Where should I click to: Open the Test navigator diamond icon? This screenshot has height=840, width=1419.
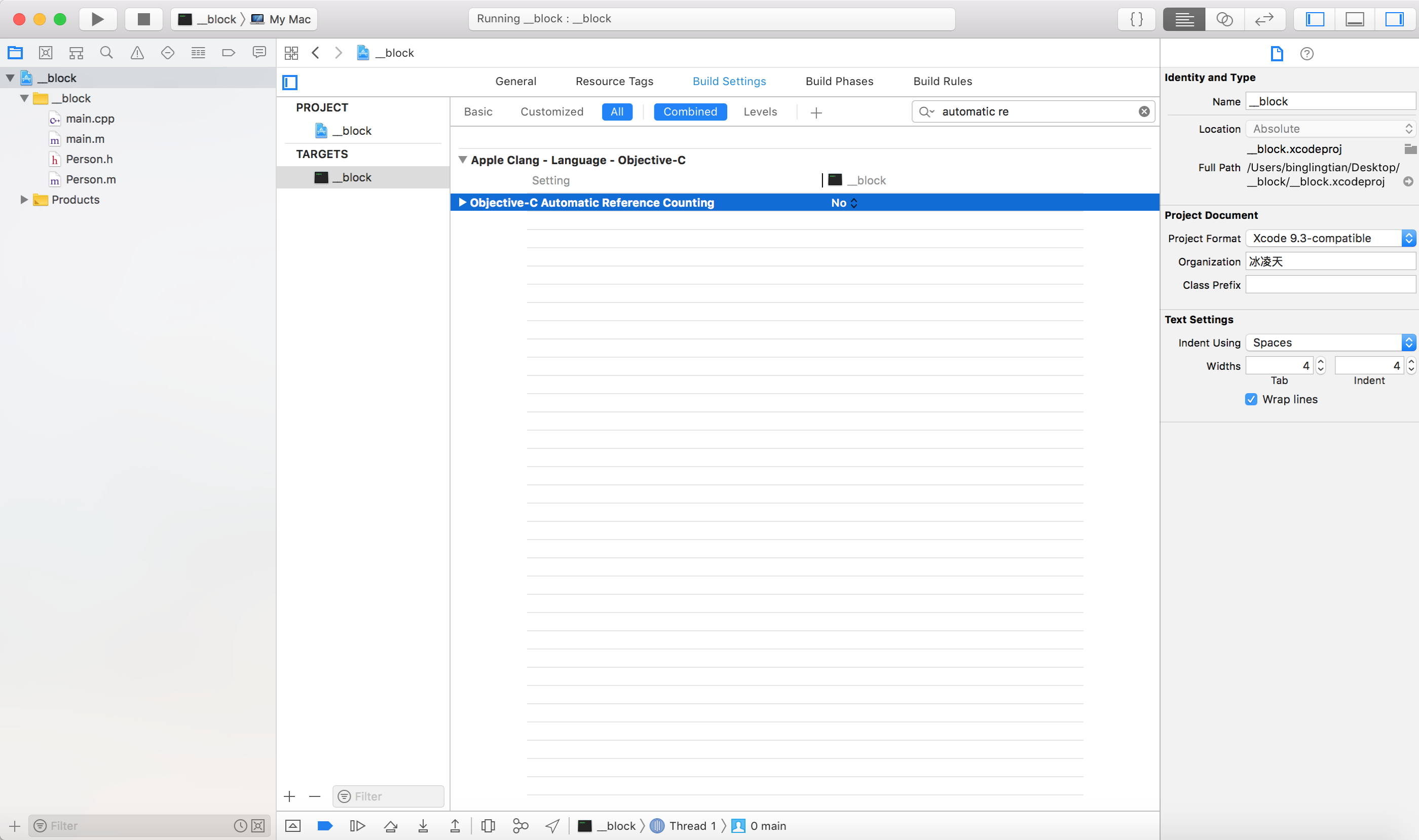[168, 53]
